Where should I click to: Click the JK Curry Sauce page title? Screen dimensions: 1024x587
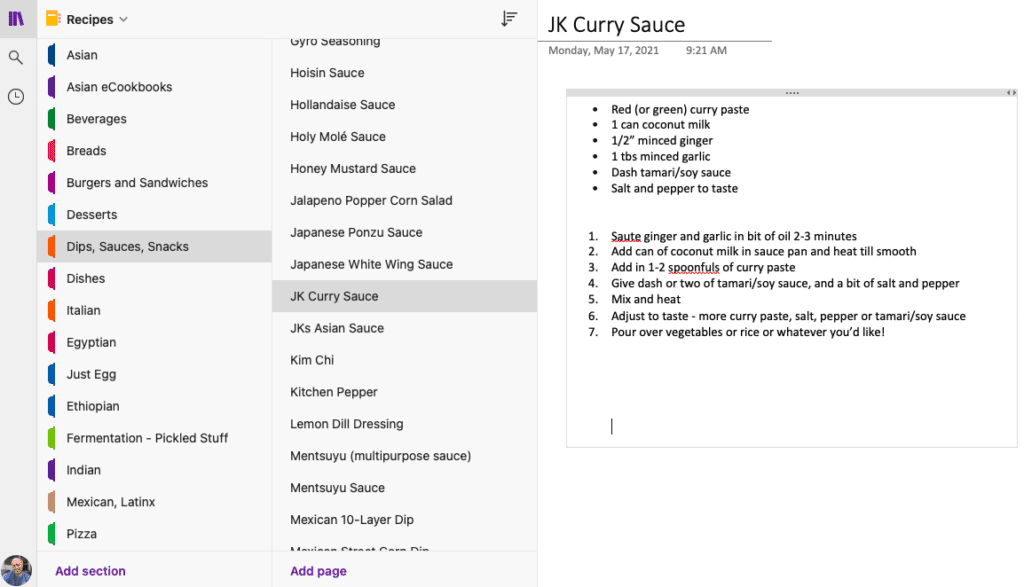click(616, 24)
